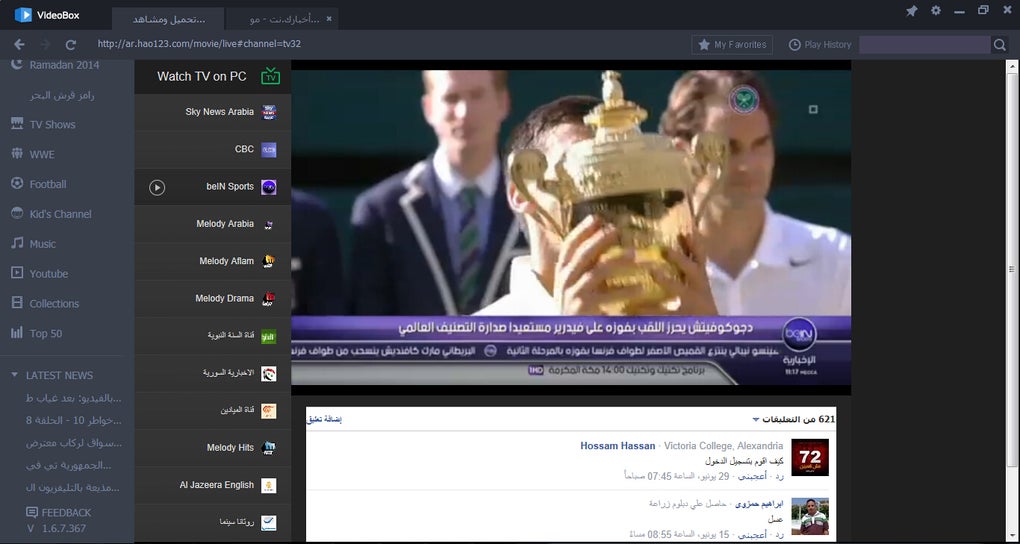Image resolution: width=1020 pixels, height=544 pixels.
Task: Click إضافة تعليق add comment link
Action: pos(325,419)
